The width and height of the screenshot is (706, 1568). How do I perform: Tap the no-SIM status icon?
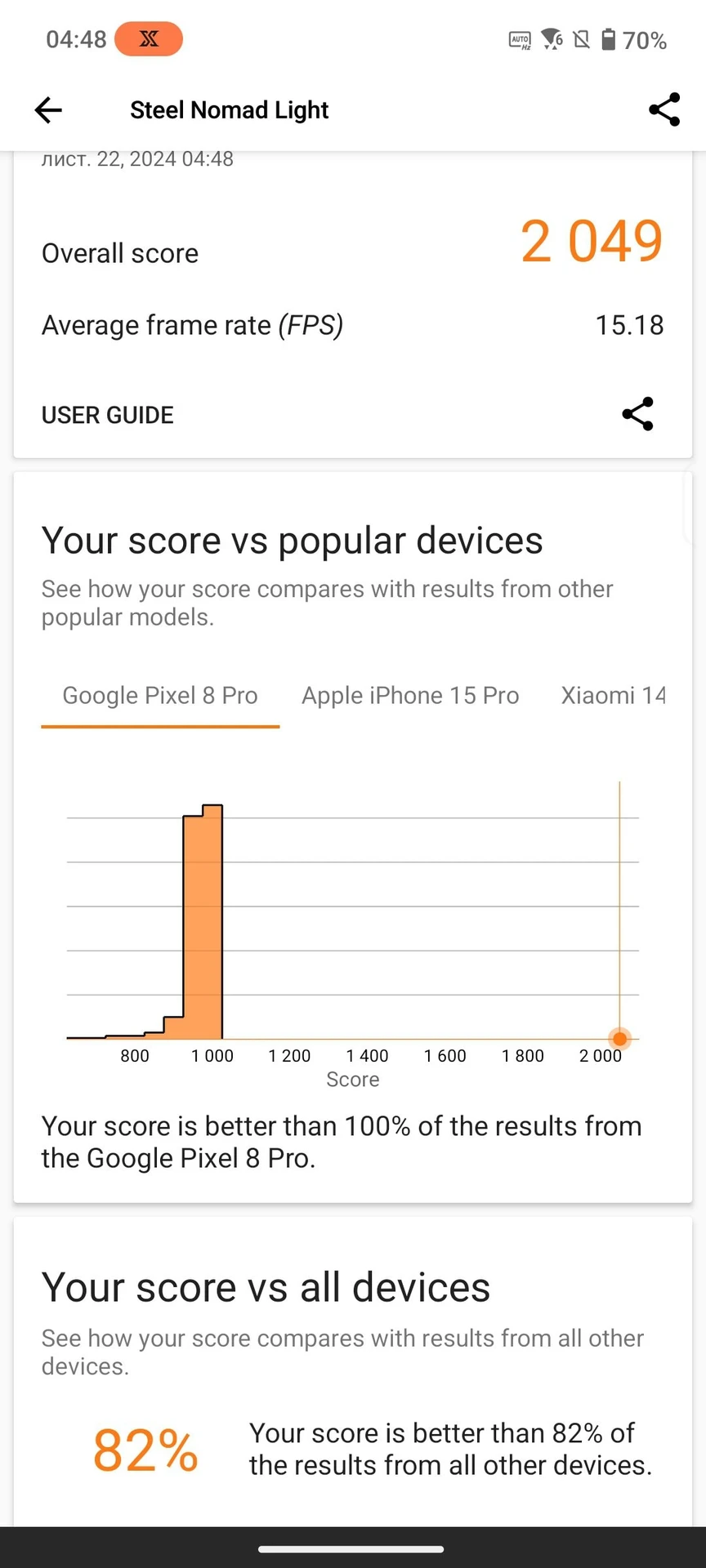(582, 39)
